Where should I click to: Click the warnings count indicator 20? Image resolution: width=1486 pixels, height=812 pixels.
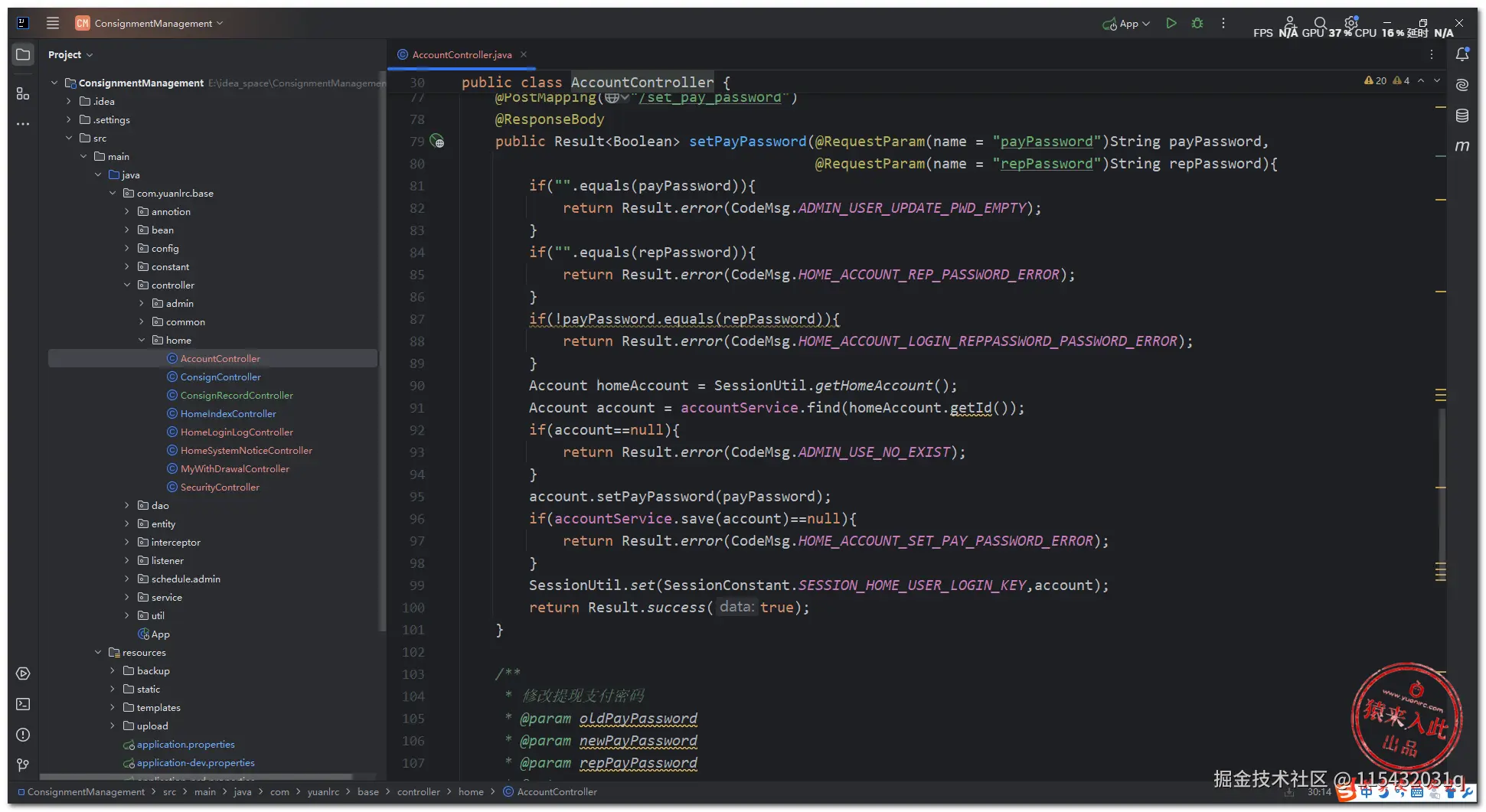[x=1376, y=80]
